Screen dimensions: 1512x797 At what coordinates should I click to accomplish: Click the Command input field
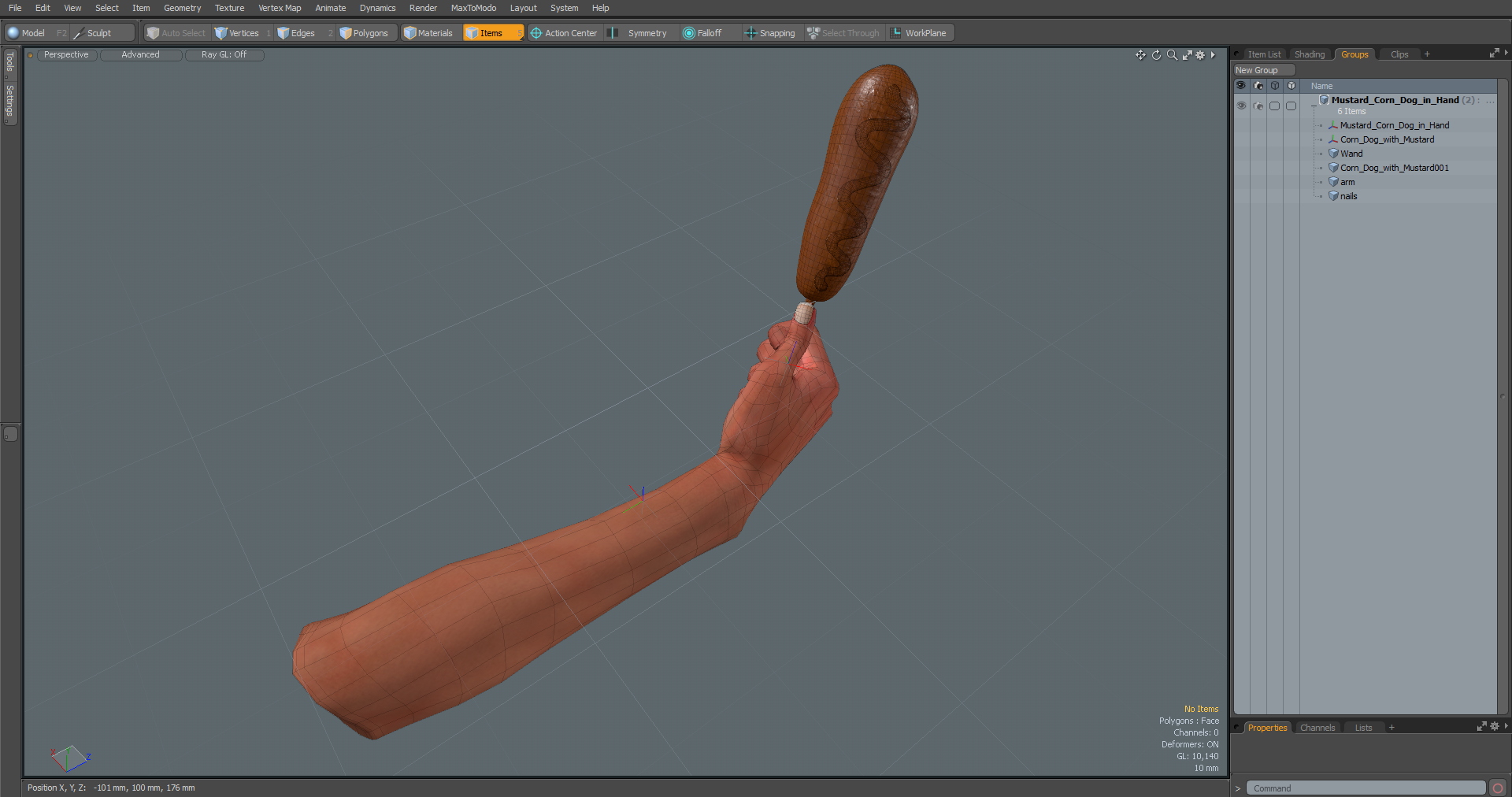1366,788
